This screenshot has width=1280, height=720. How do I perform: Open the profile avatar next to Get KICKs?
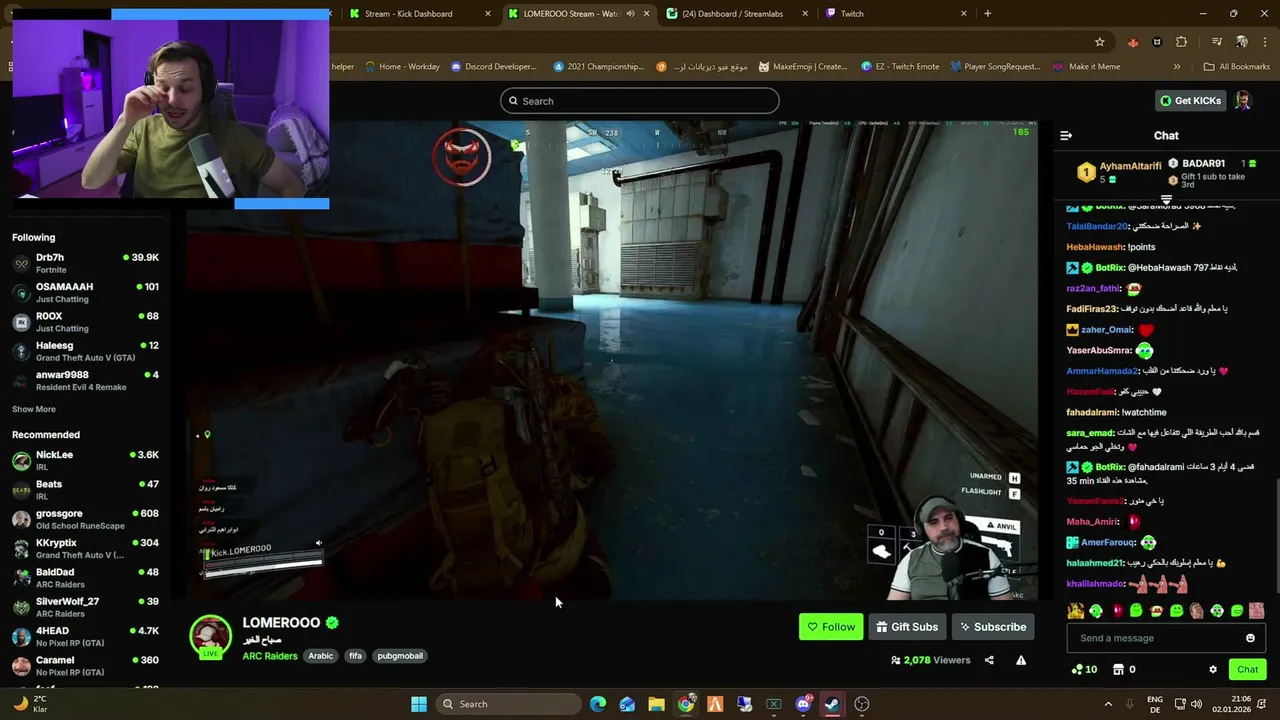tap(1243, 101)
